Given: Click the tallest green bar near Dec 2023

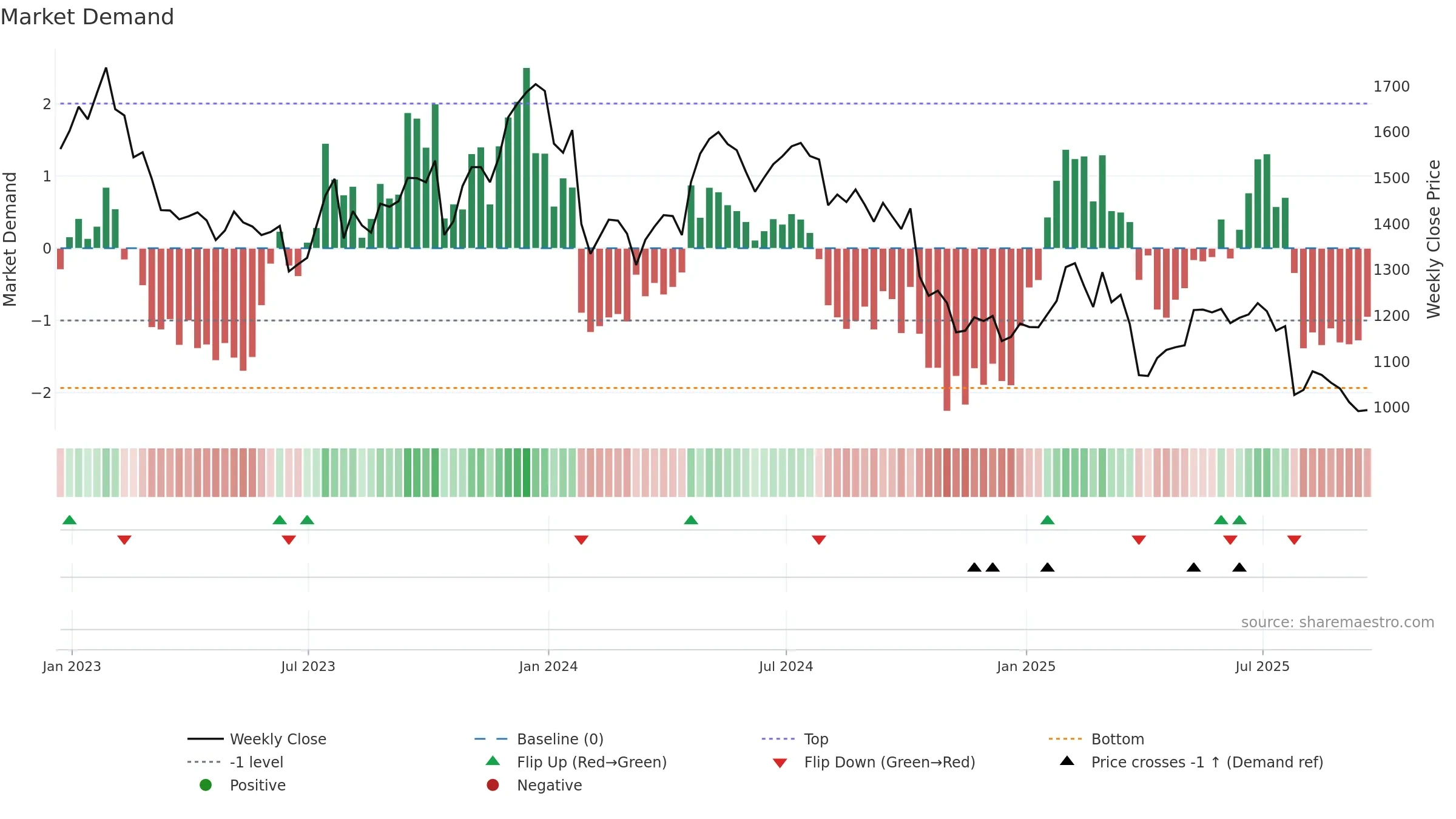Looking at the screenshot, I should tap(527, 158).
